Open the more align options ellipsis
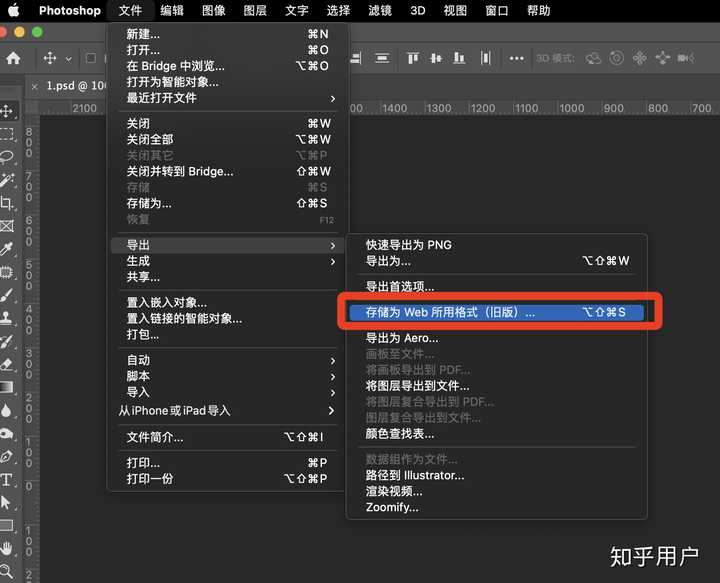The width and height of the screenshot is (720, 583). point(517,58)
